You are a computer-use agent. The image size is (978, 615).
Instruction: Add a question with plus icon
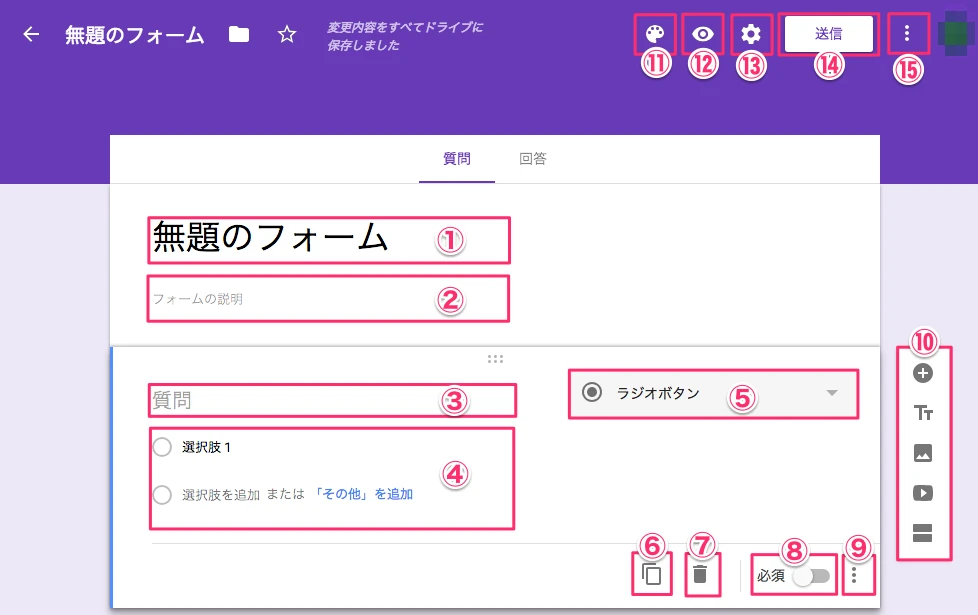coord(922,373)
